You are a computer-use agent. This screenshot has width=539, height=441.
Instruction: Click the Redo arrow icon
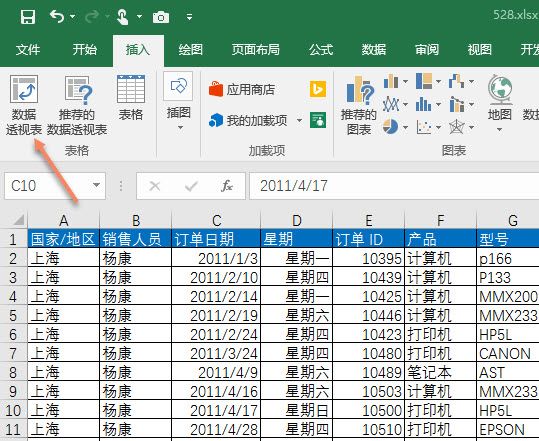[x=91, y=16]
